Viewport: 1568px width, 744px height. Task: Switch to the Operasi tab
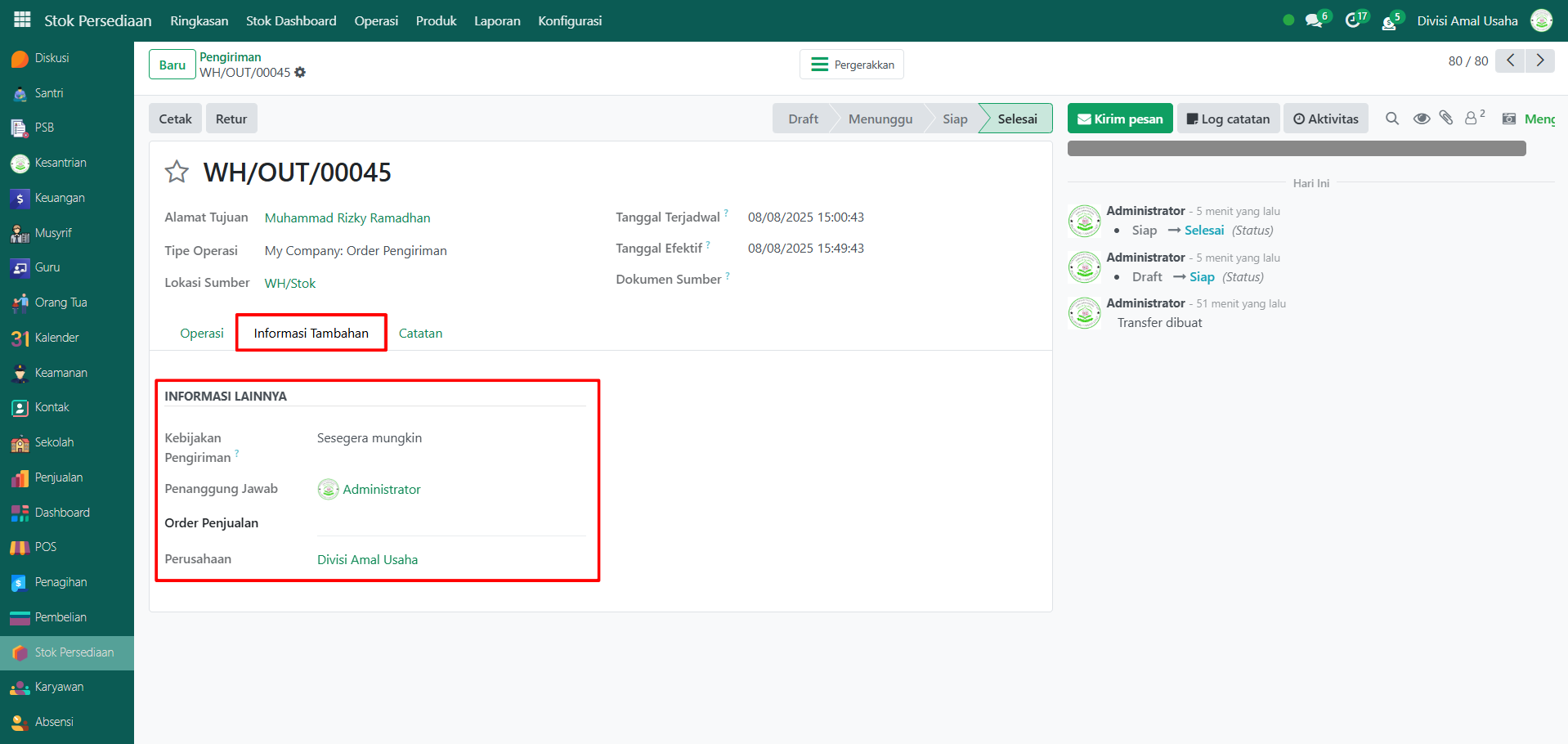tap(201, 334)
